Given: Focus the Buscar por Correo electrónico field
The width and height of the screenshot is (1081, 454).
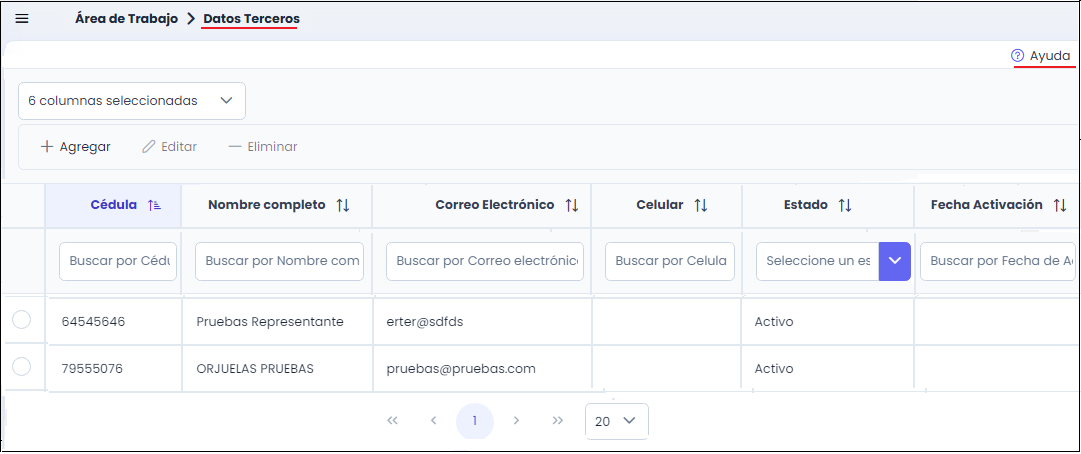Looking at the screenshot, I should [485, 261].
